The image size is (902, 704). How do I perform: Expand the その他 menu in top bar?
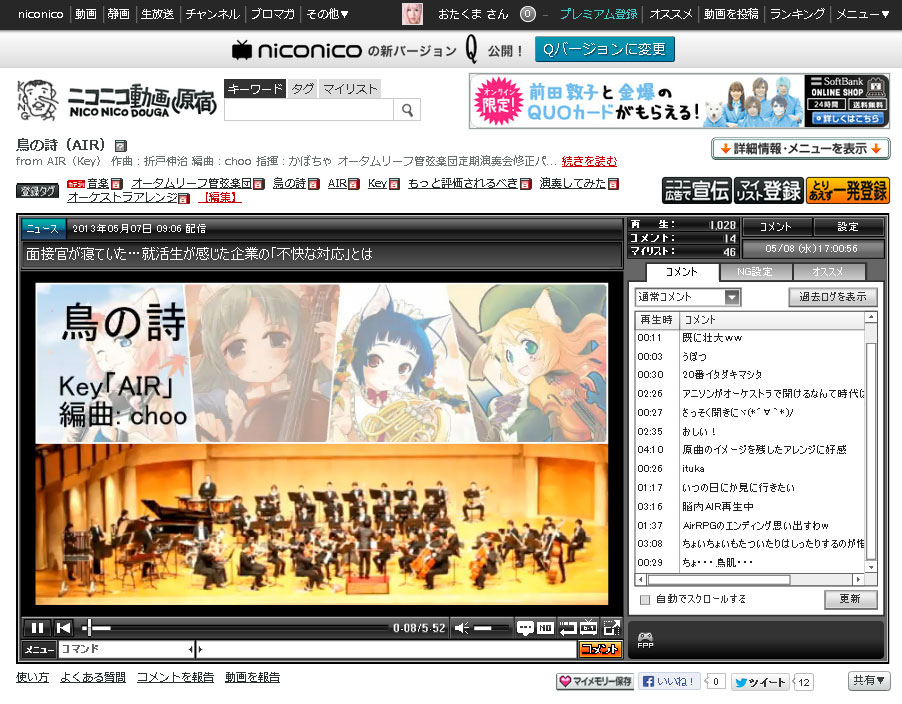tap(327, 14)
